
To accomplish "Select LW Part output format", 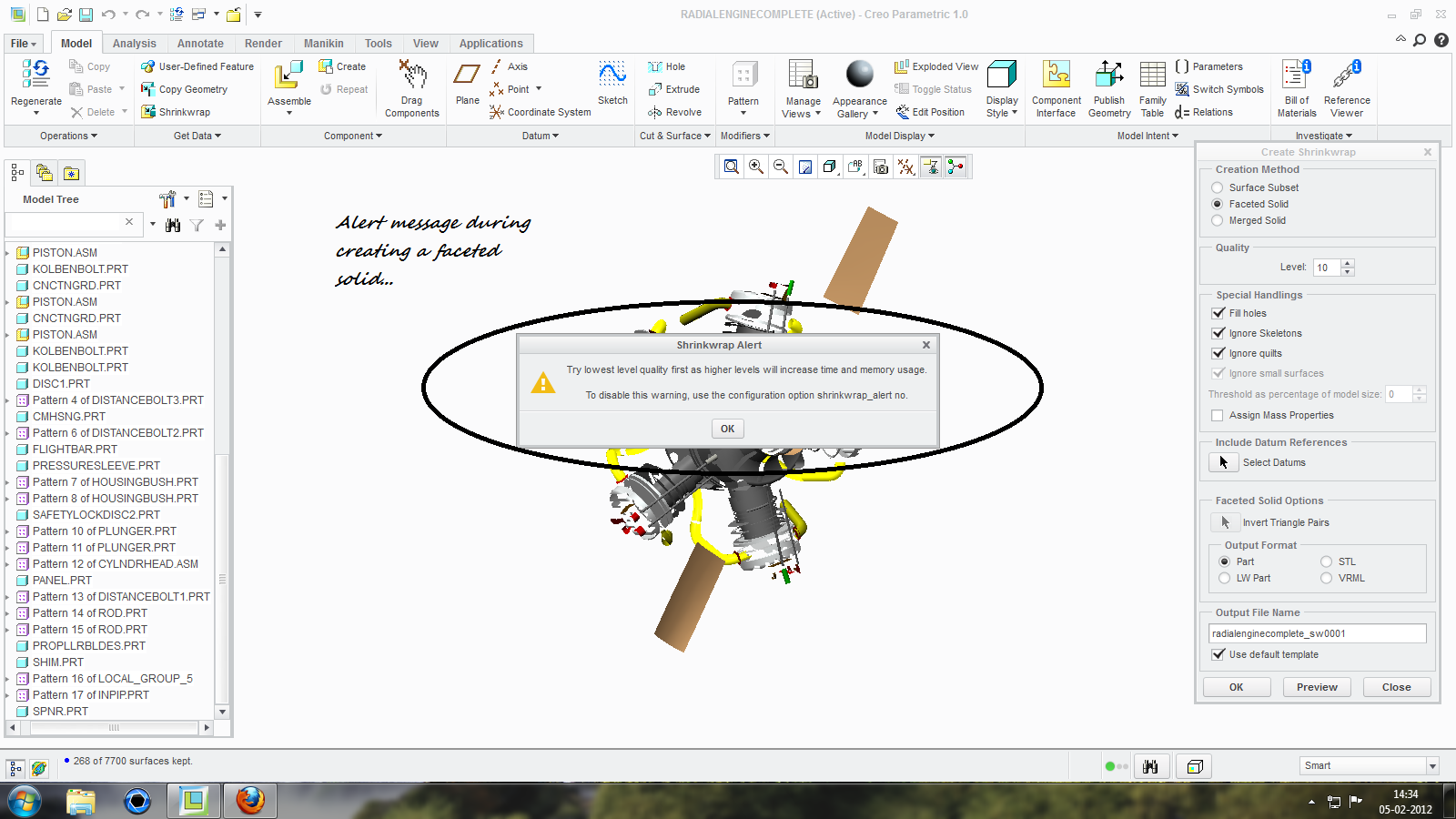I will pyautogui.click(x=1224, y=578).
